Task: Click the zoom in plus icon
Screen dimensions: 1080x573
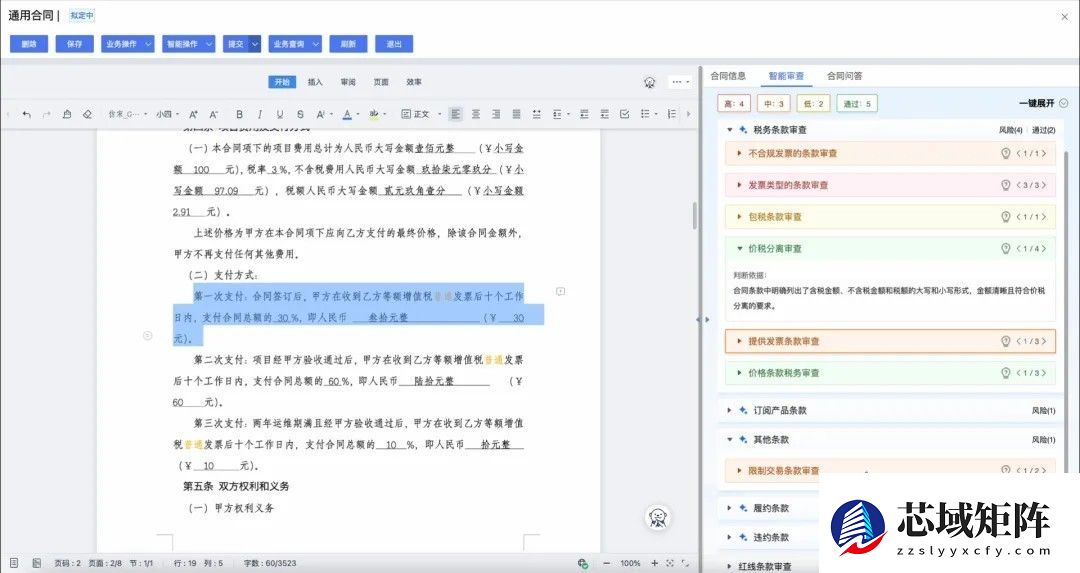Action: coord(654,563)
